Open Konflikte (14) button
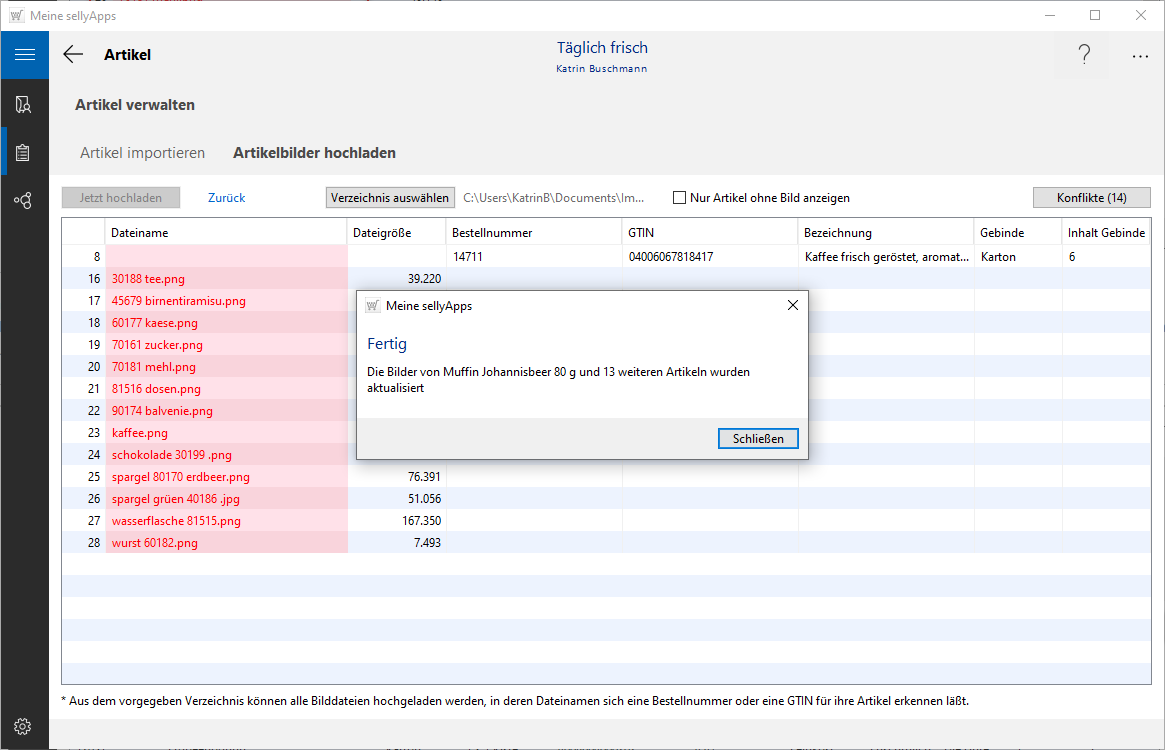Viewport: 1165px width, 750px height. (x=1091, y=198)
